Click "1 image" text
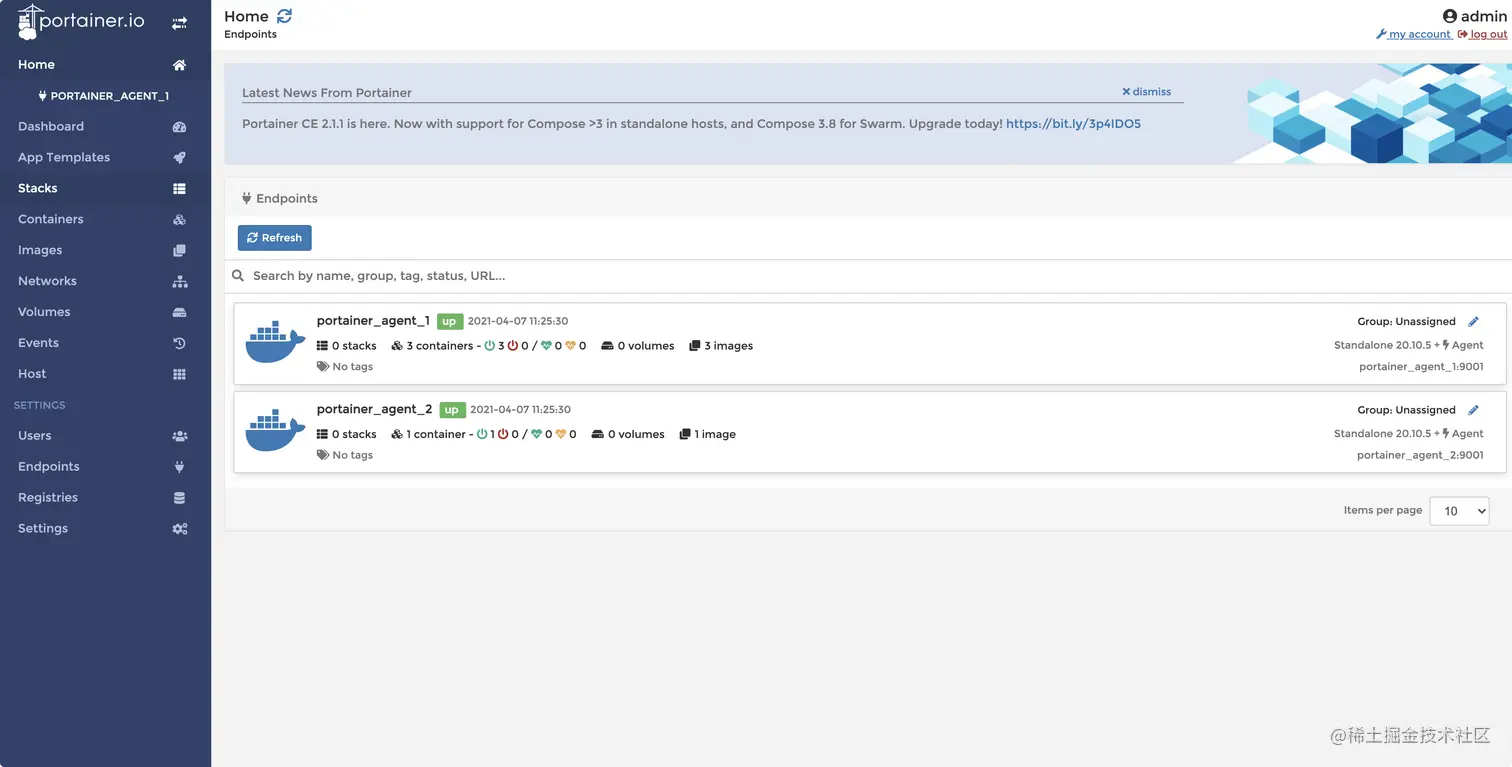The image size is (1512, 767). 715,434
